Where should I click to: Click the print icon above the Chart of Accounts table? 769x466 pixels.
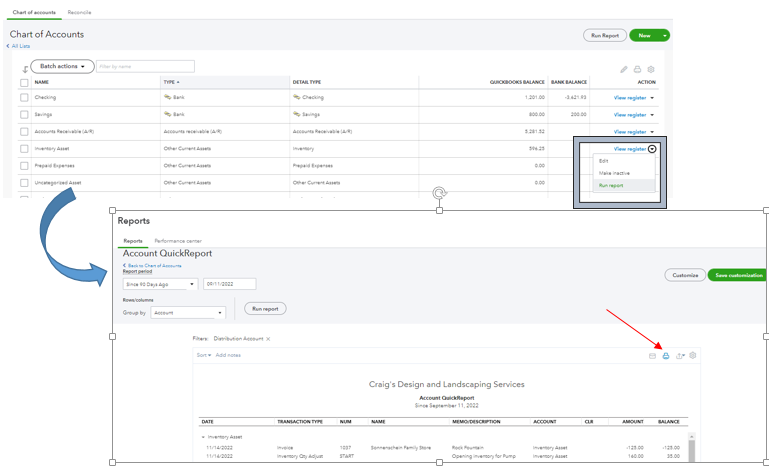tap(637, 69)
